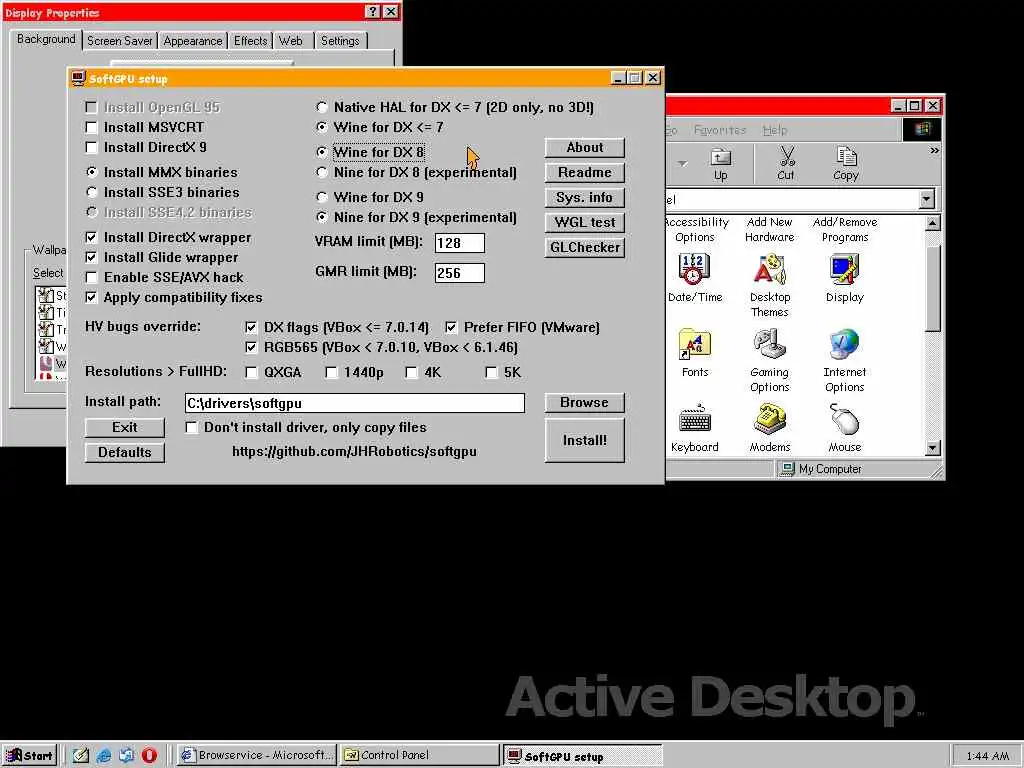Image resolution: width=1024 pixels, height=768 pixels.
Task: Expand the toolbar overflow chevron
Action: coord(935,151)
